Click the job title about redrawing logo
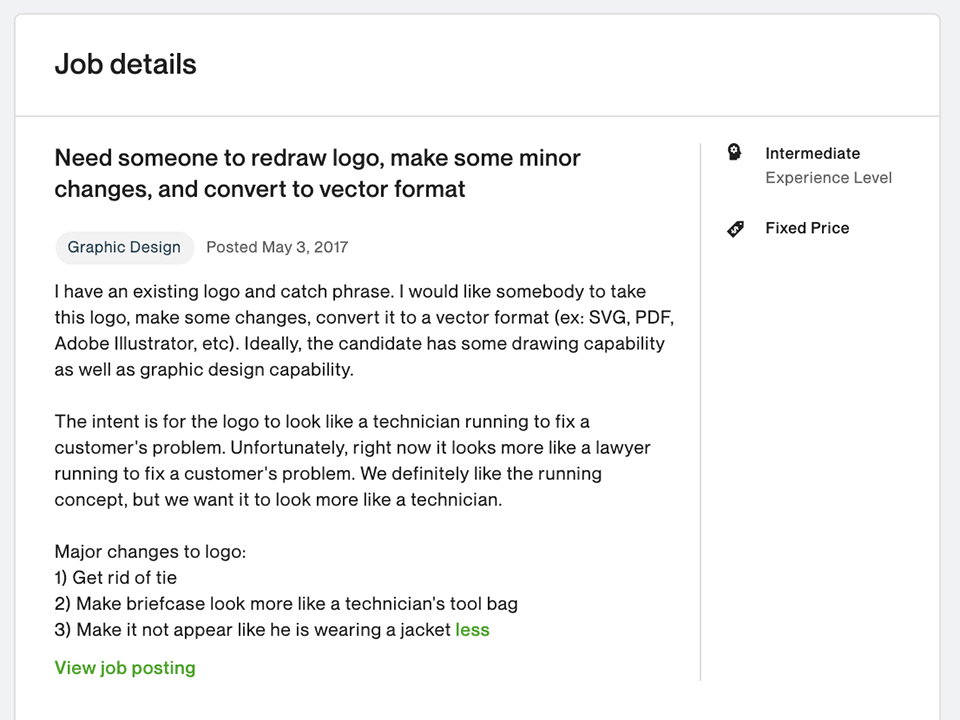The height and width of the screenshot is (720, 960). (x=317, y=173)
